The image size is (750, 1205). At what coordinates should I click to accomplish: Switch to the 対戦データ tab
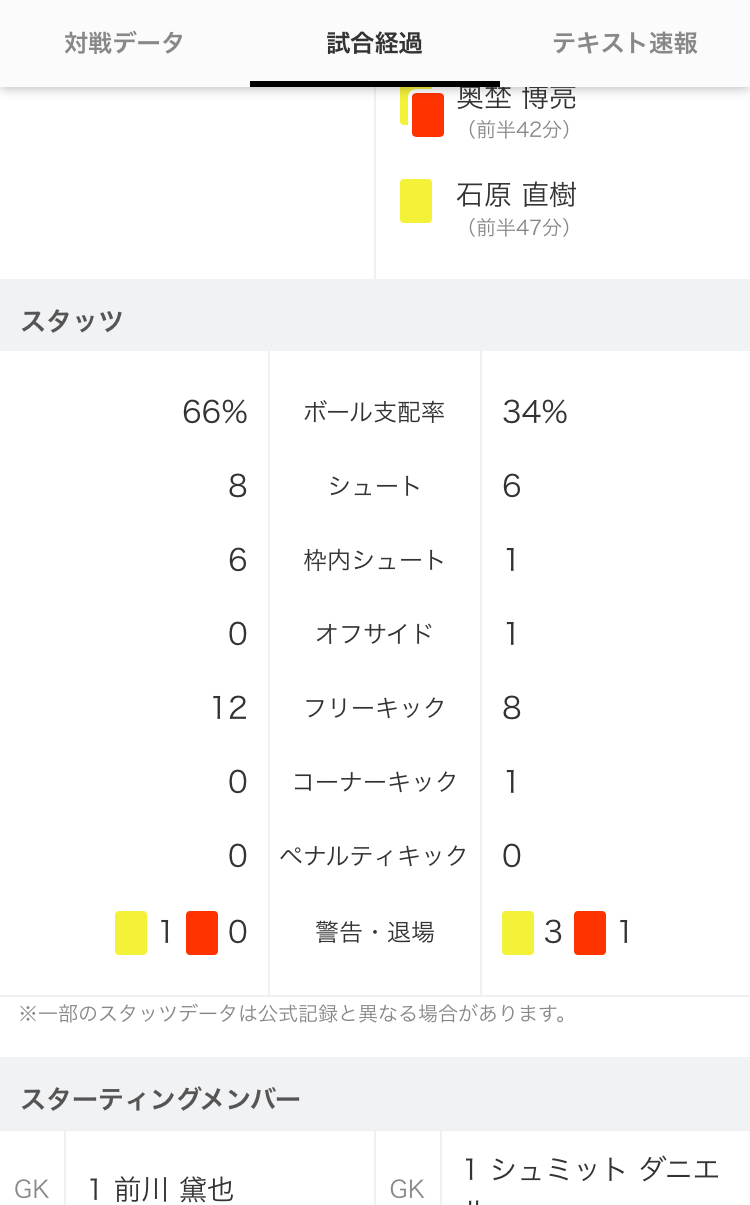point(124,43)
